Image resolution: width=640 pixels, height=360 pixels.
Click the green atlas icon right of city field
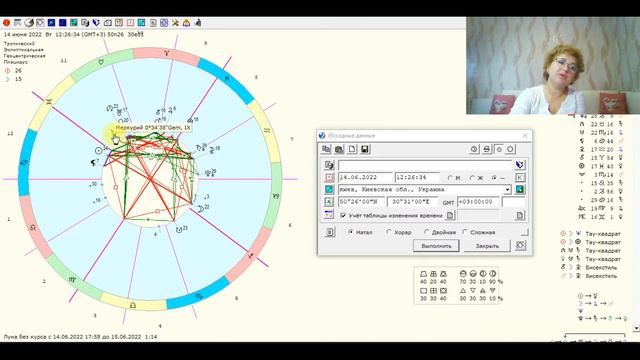pyautogui.click(x=520, y=189)
